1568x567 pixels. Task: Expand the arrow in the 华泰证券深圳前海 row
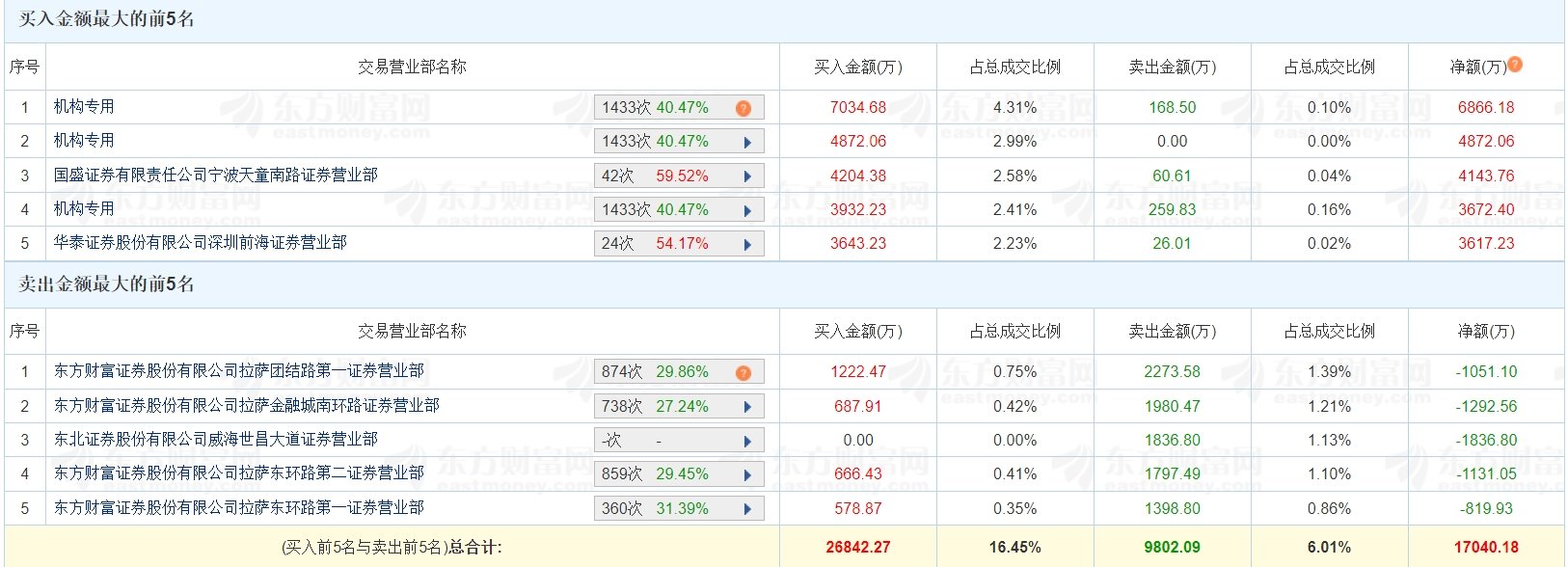click(x=747, y=244)
